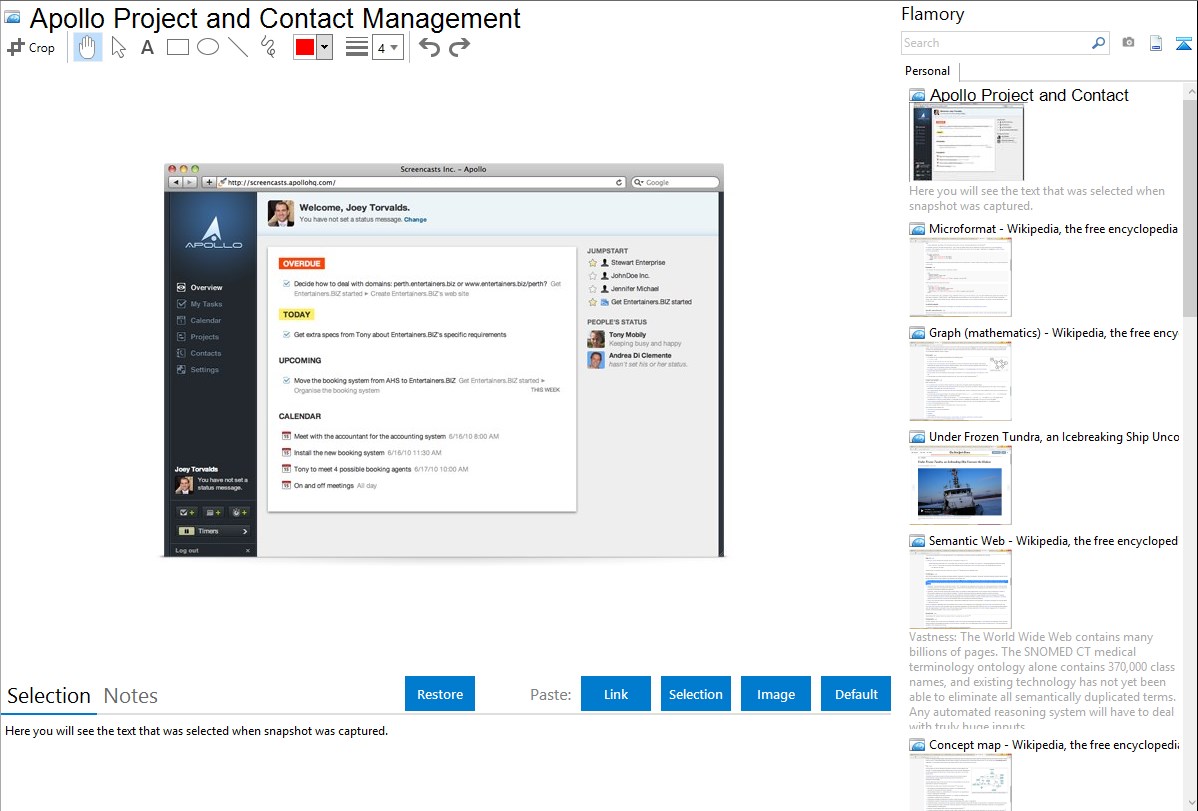Check the 'Move the booking system' task

coord(287,380)
